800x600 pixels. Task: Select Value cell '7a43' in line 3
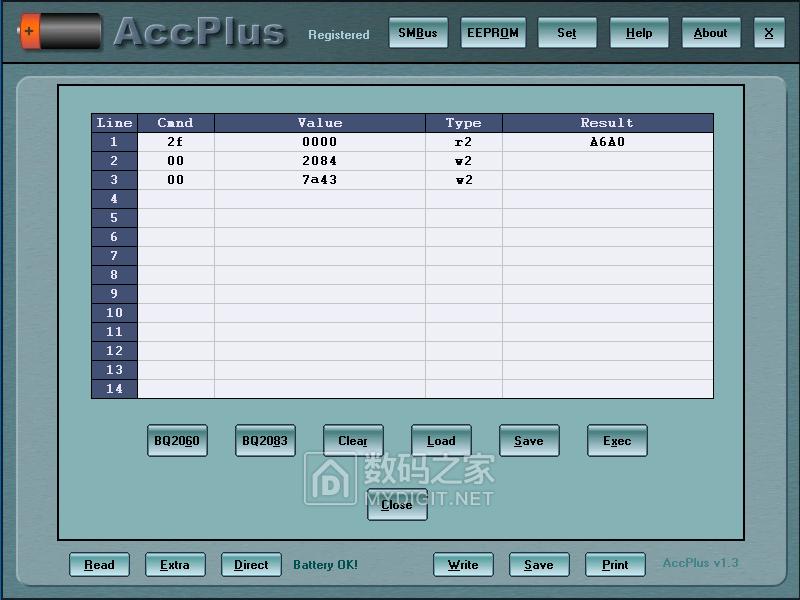[320, 180]
